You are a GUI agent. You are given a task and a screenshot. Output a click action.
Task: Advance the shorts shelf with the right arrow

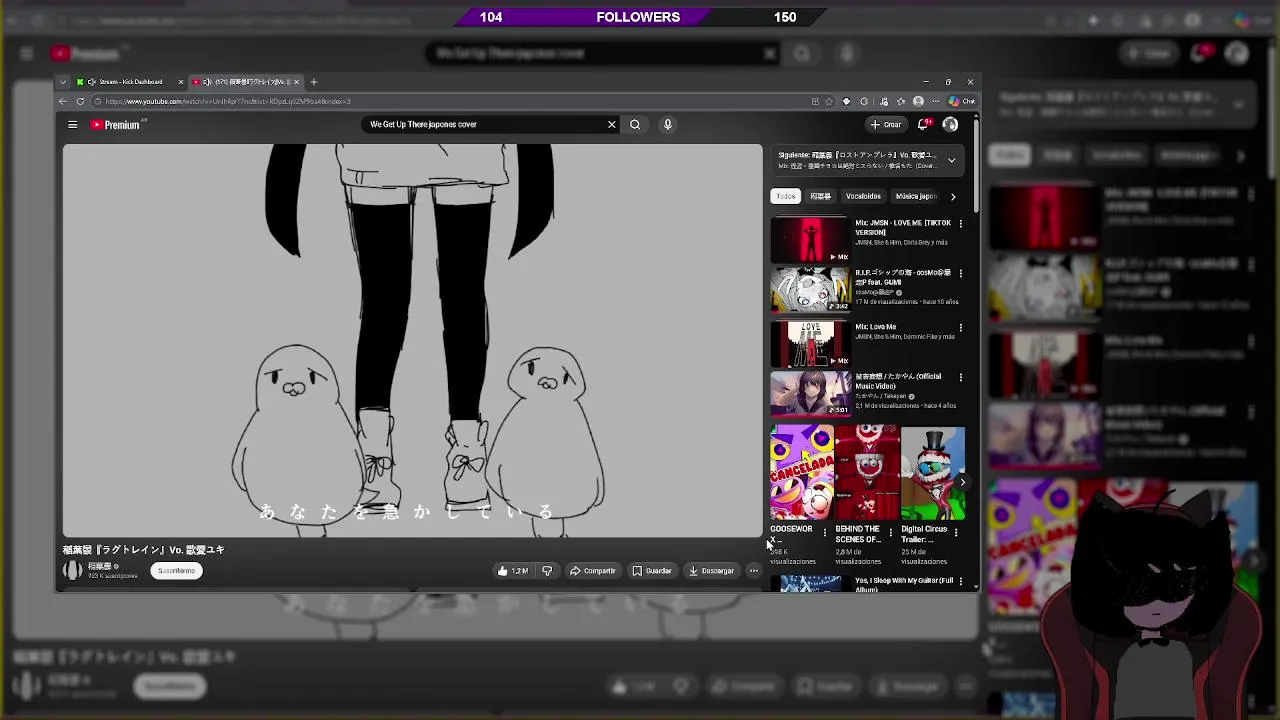pyautogui.click(x=962, y=482)
